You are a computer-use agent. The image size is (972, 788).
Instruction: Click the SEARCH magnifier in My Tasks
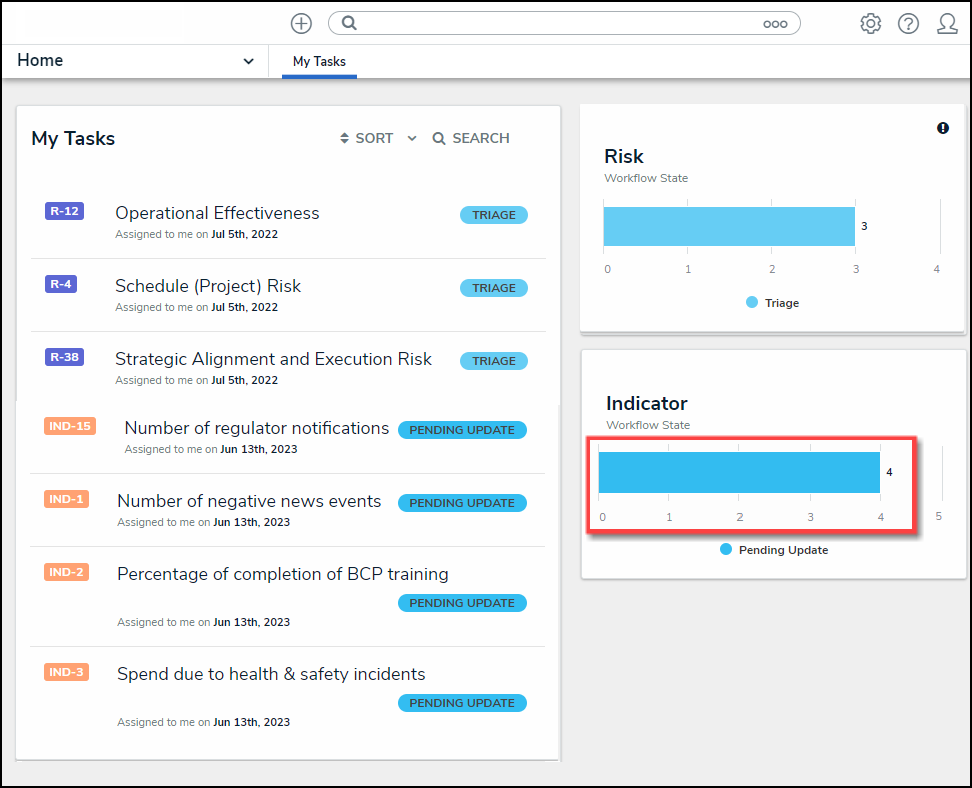point(439,138)
